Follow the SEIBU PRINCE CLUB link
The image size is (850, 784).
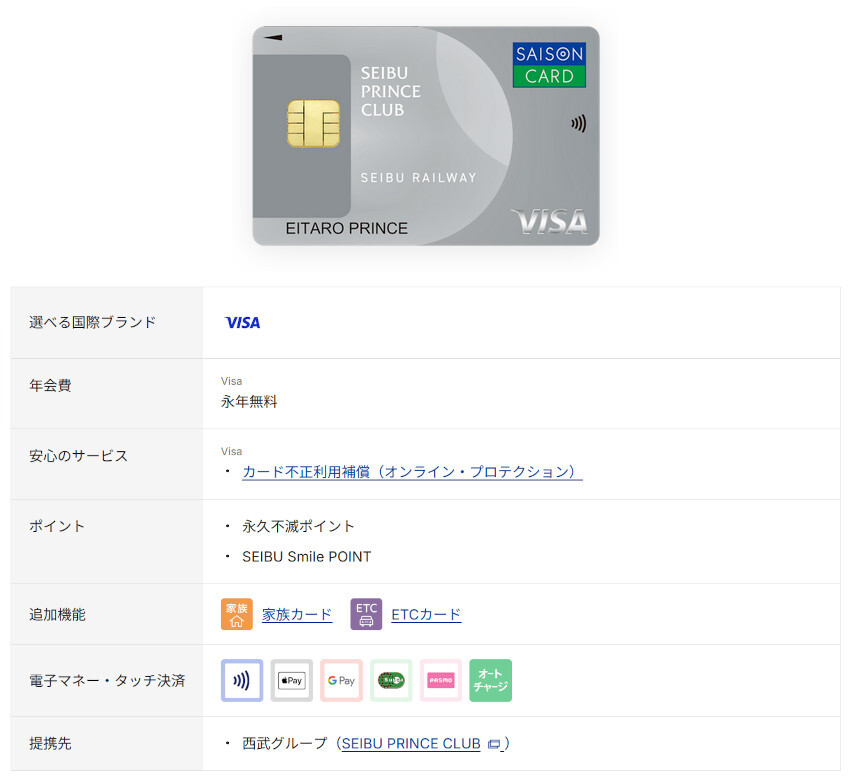pos(411,743)
